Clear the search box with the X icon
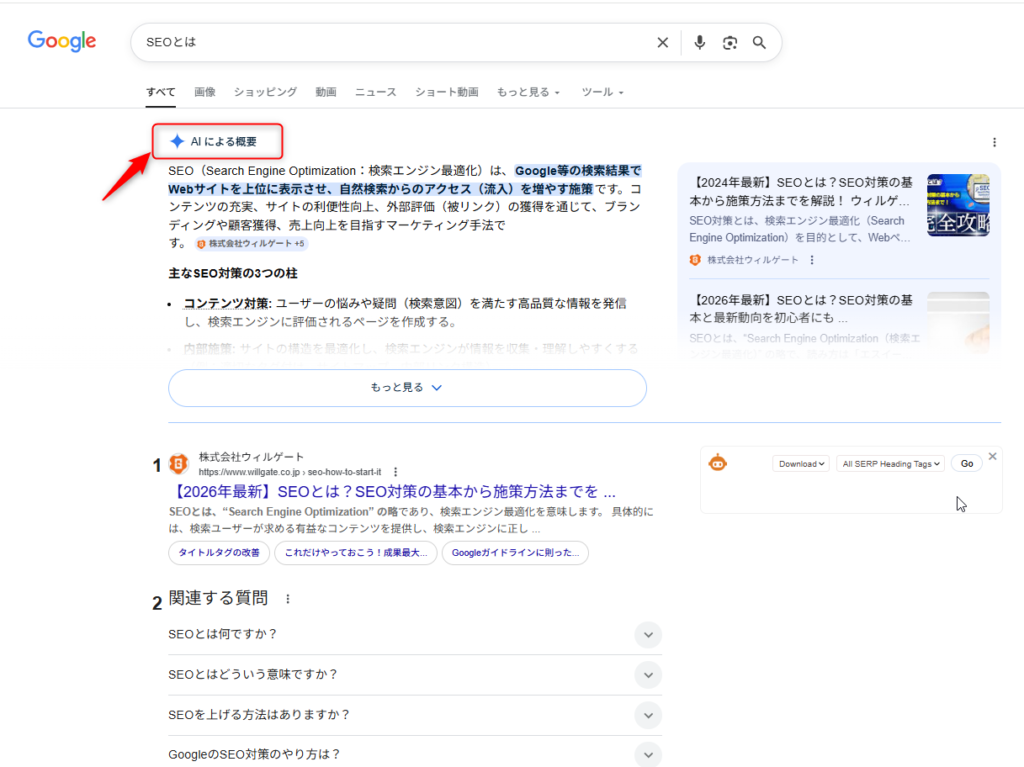The height and width of the screenshot is (767, 1024). click(x=662, y=42)
